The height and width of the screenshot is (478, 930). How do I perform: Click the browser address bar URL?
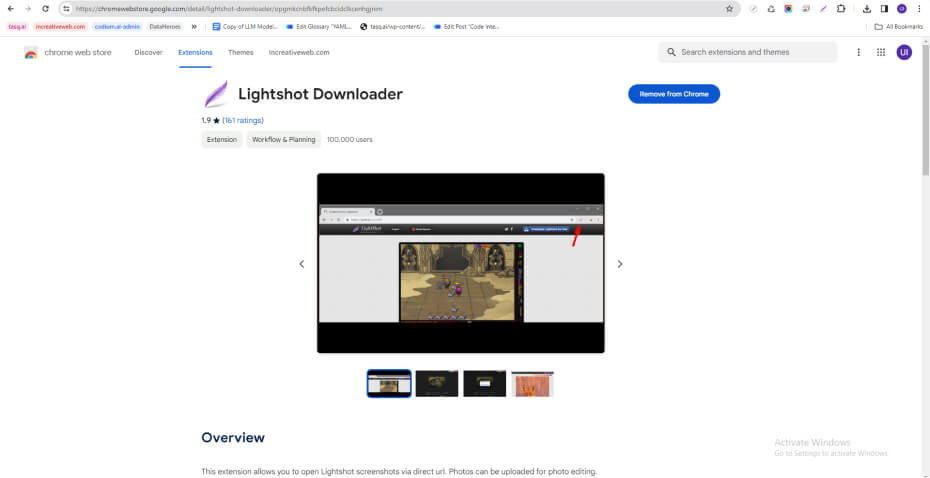pyautogui.click(x=229, y=9)
